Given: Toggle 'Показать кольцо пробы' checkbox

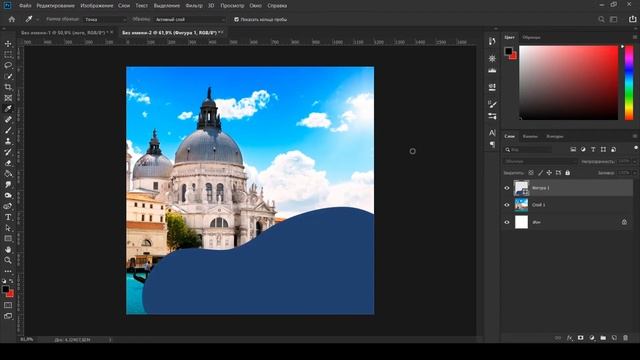Looking at the screenshot, I should pos(236,19).
